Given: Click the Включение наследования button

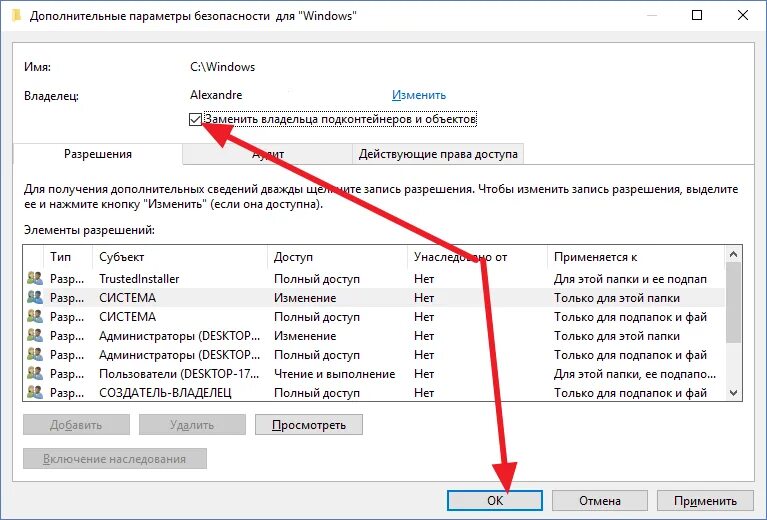Looking at the screenshot, I should coord(115,459).
